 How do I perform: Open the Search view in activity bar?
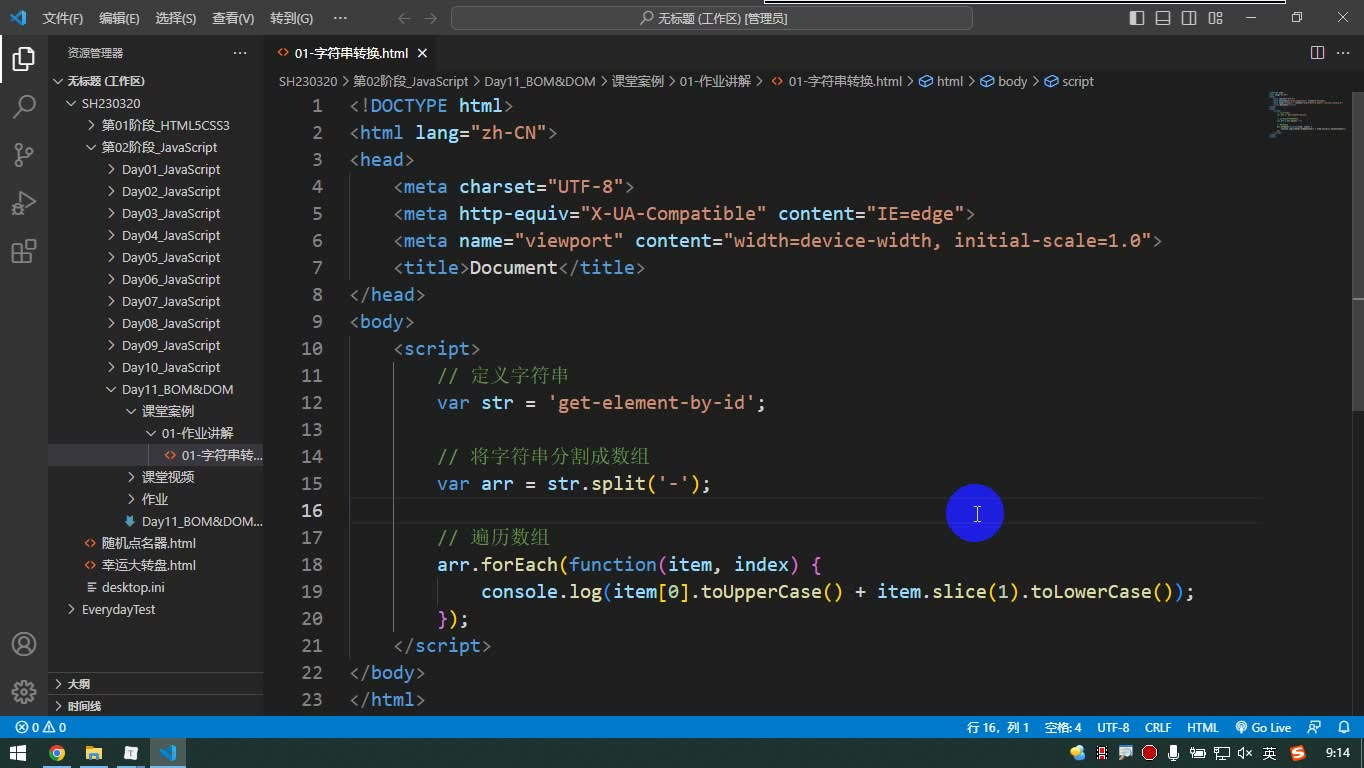tap(24, 107)
